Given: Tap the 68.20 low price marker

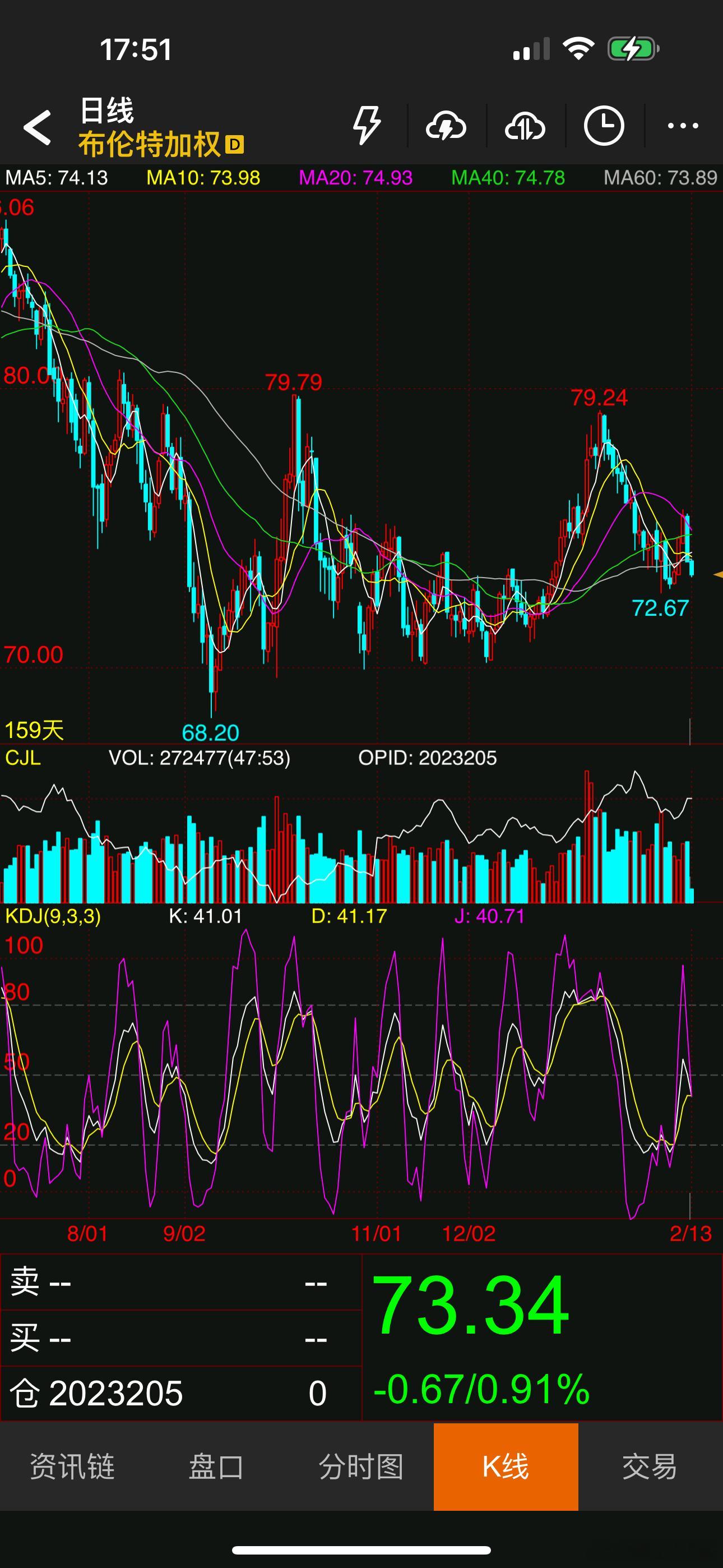Looking at the screenshot, I should [211, 733].
